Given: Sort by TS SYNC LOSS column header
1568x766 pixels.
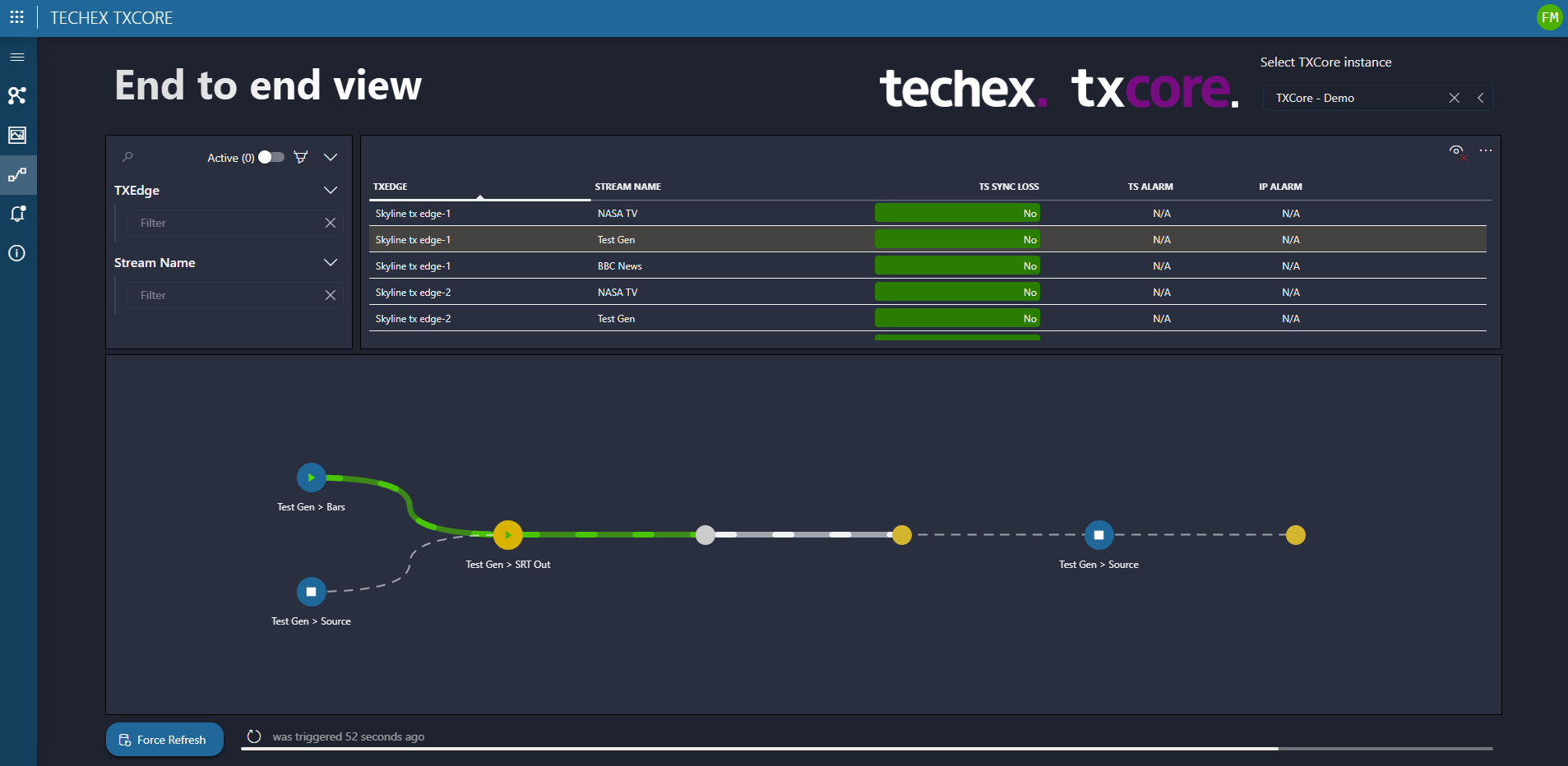Looking at the screenshot, I should click(1009, 187).
